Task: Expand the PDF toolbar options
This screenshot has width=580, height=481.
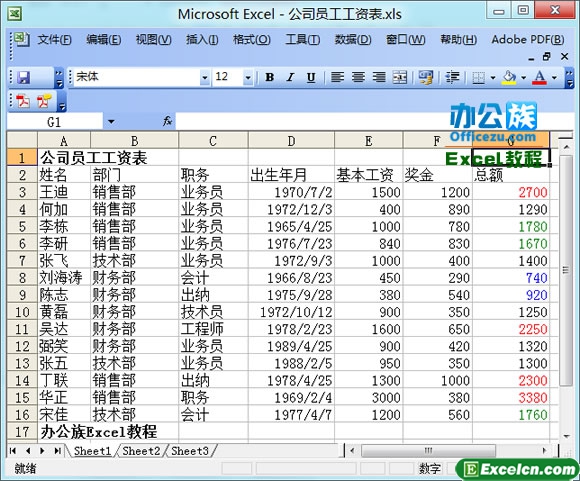Action: click(62, 102)
